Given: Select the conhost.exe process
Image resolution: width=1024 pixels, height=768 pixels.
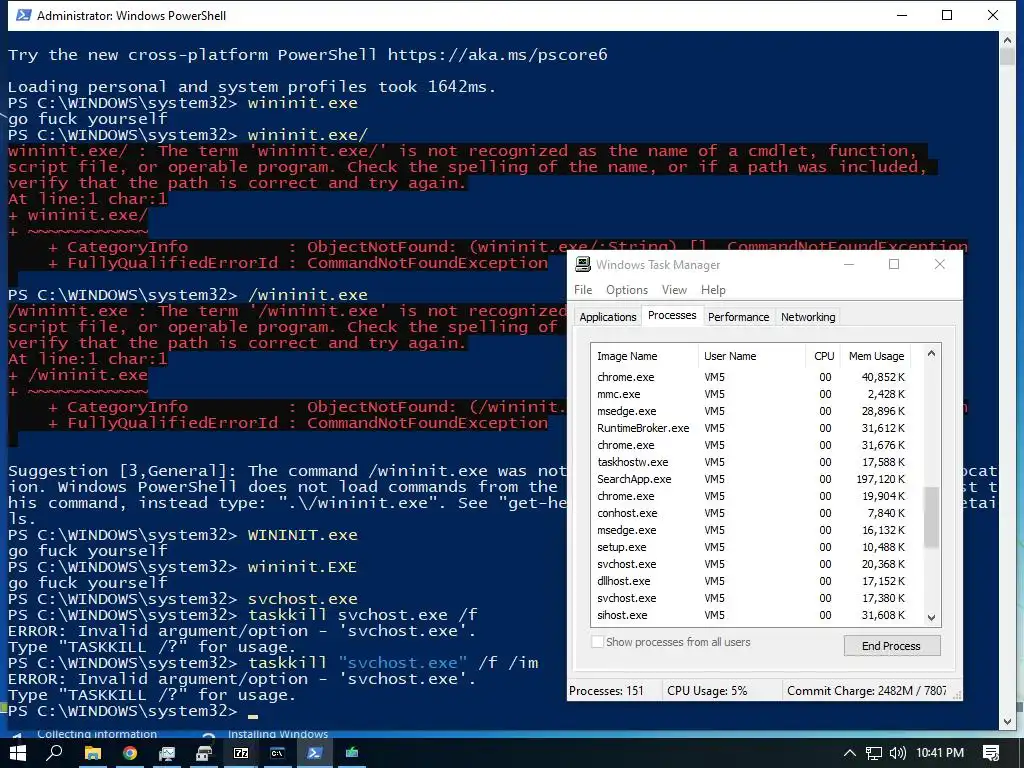Looking at the screenshot, I should (756, 513).
